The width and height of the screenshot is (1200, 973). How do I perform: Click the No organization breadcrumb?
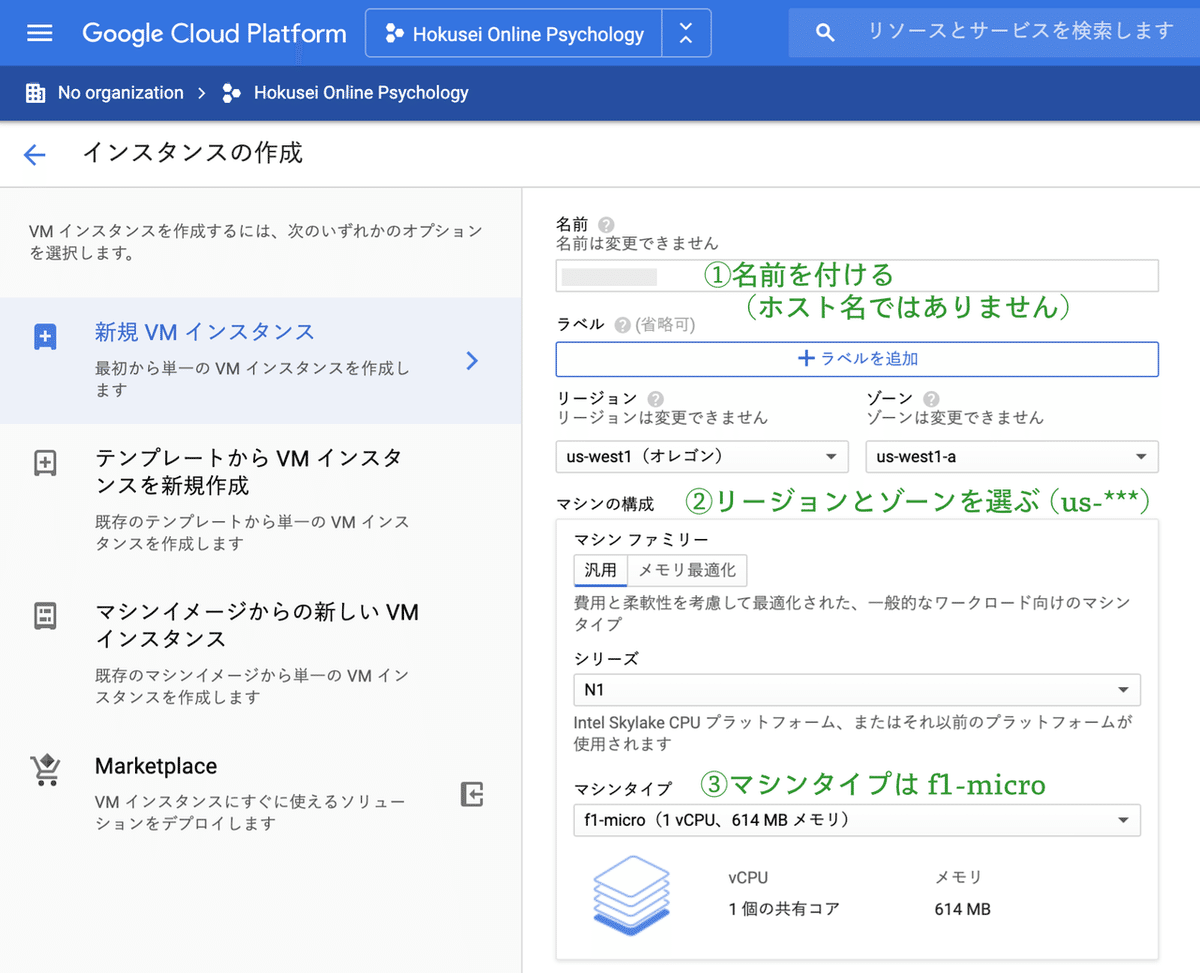coord(121,93)
